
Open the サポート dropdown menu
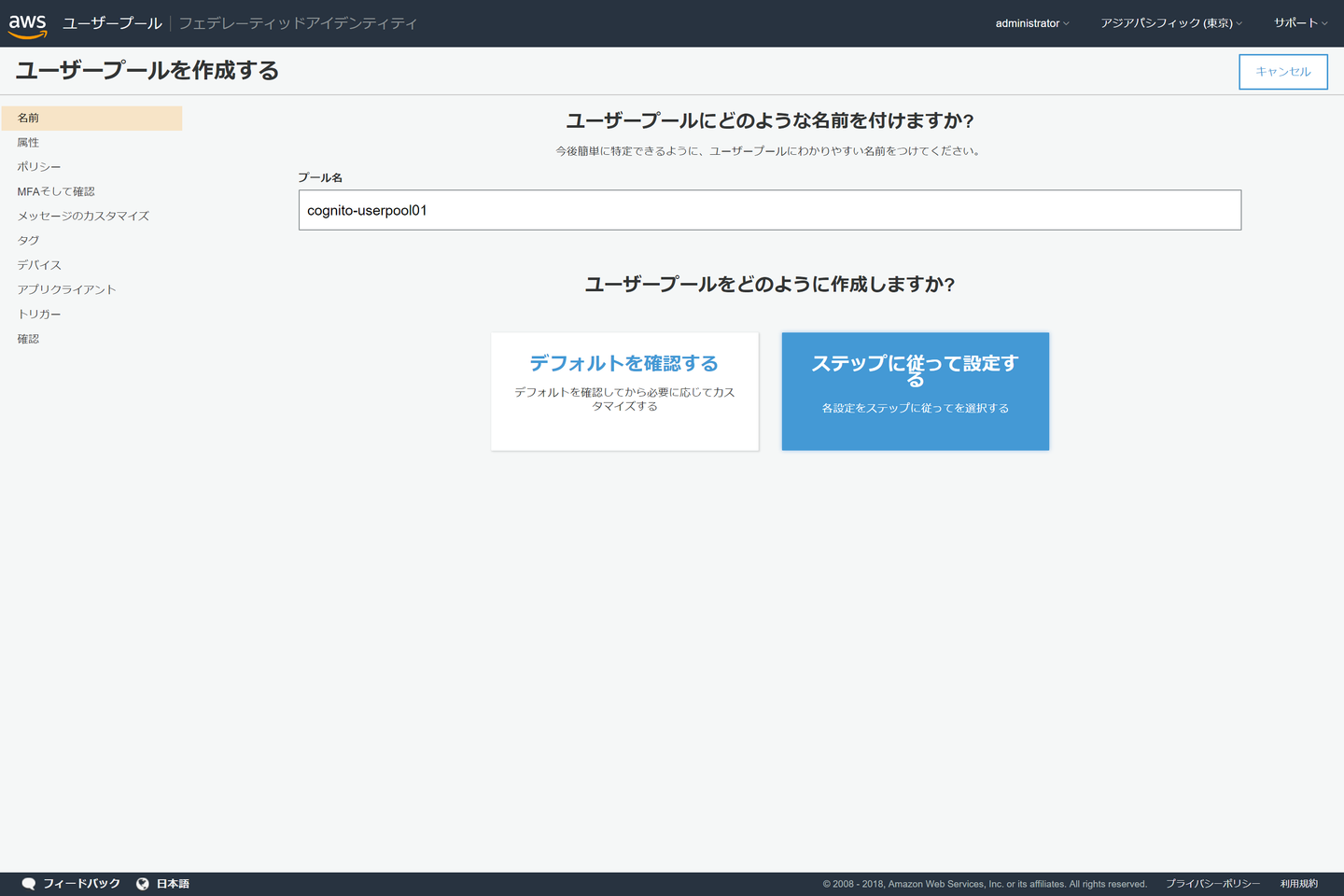point(1300,23)
